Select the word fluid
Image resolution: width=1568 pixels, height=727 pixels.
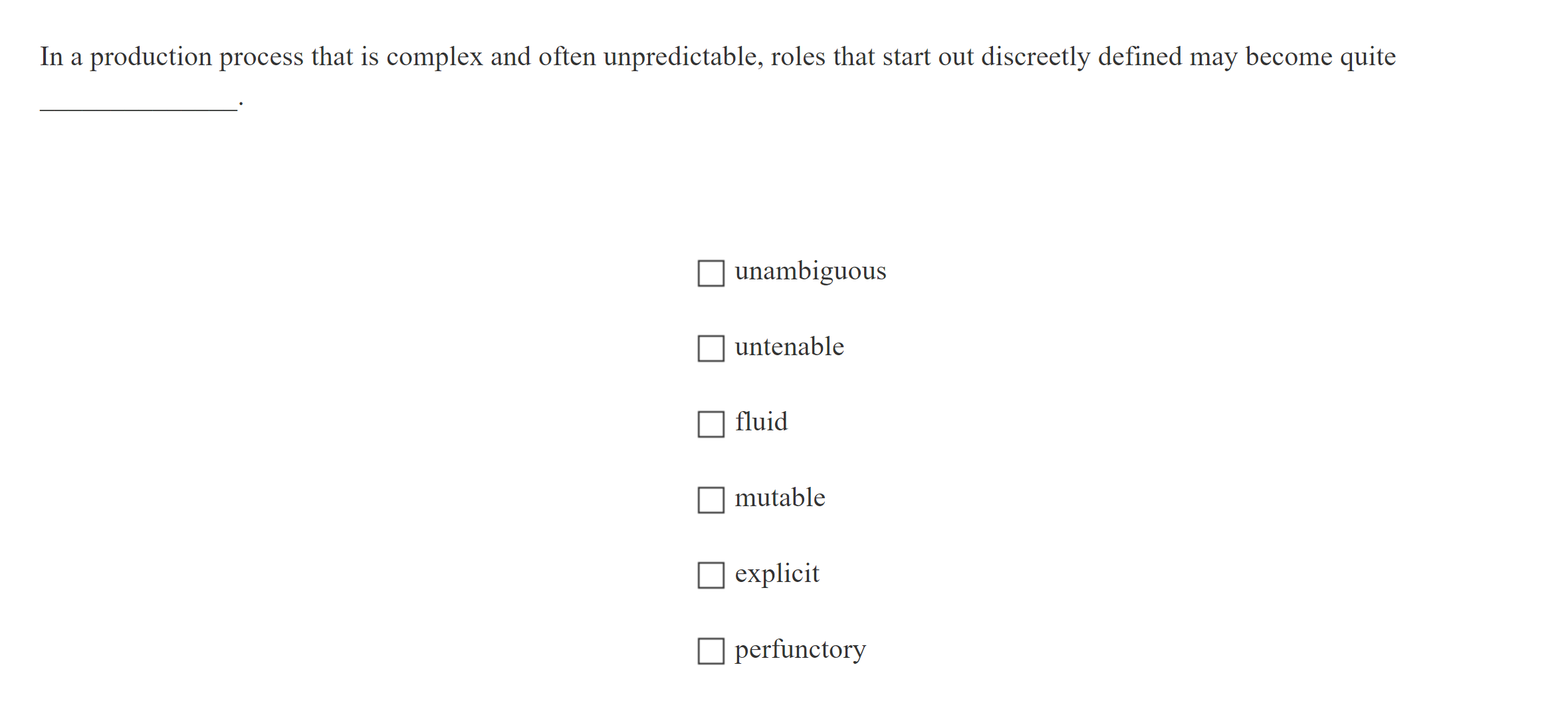coord(761,422)
